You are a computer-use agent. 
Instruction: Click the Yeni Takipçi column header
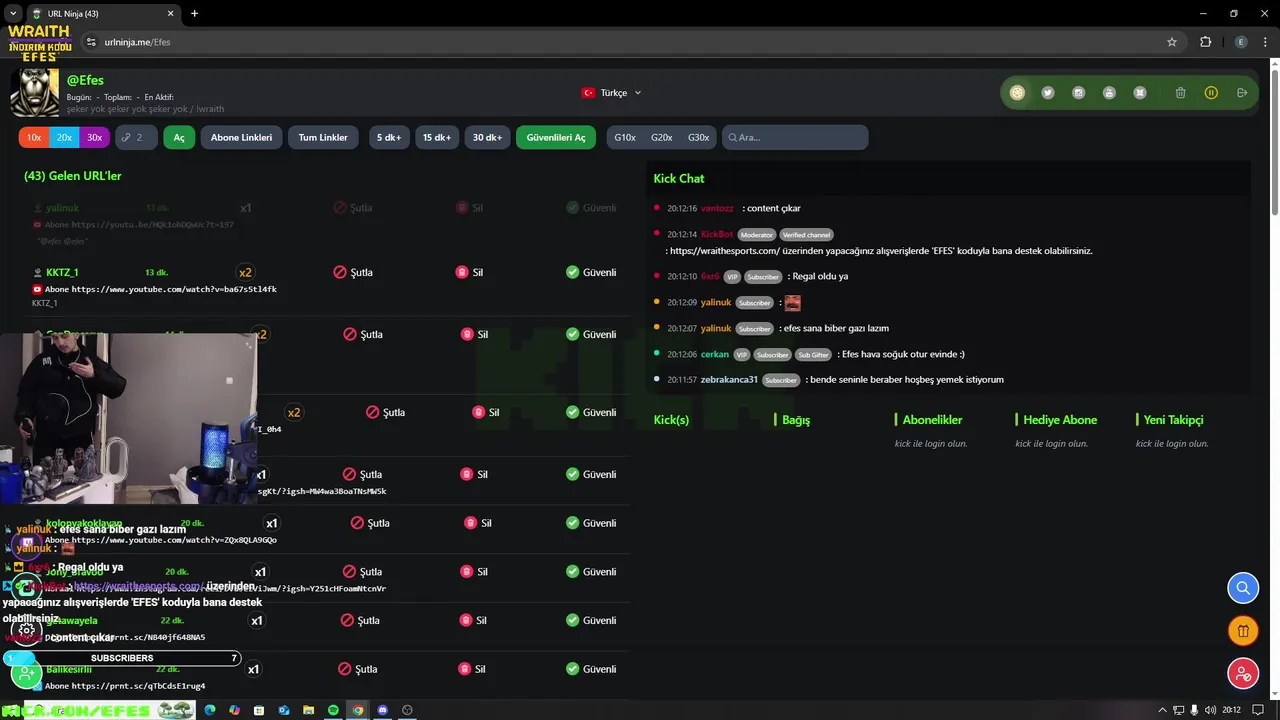click(x=1173, y=420)
